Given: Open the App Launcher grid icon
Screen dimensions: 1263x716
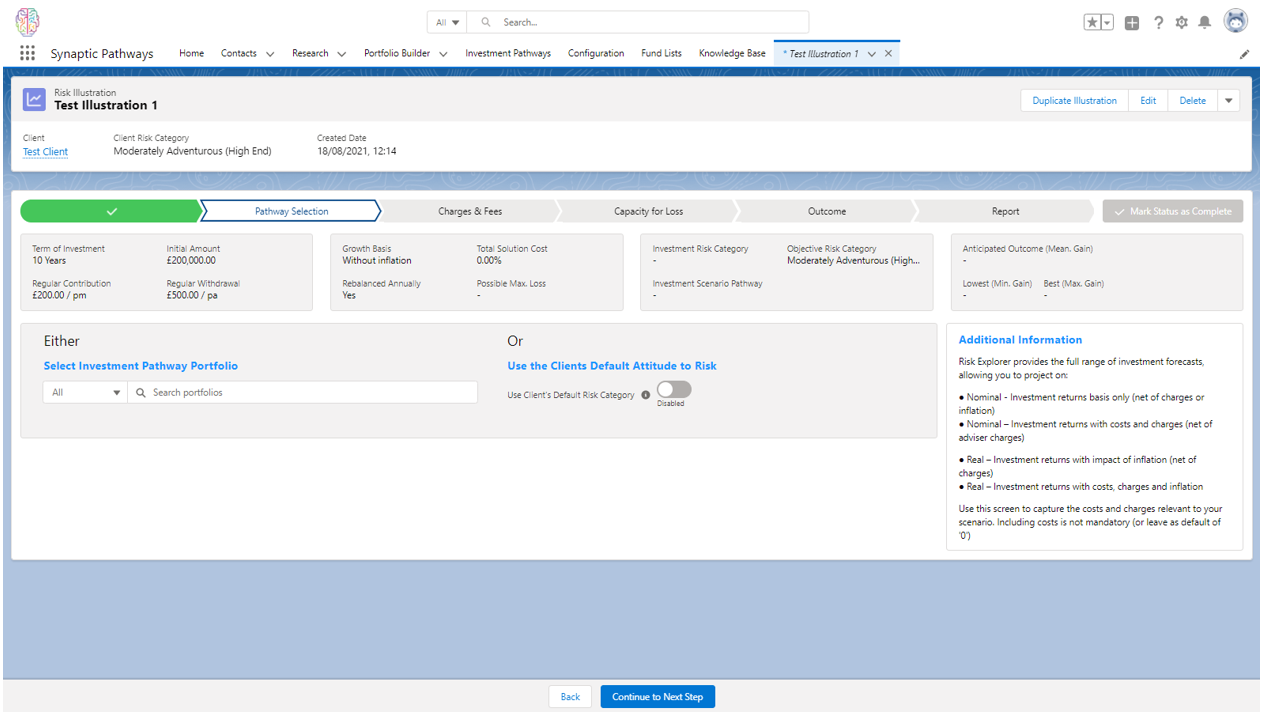Looking at the screenshot, I should tap(27, 53).
